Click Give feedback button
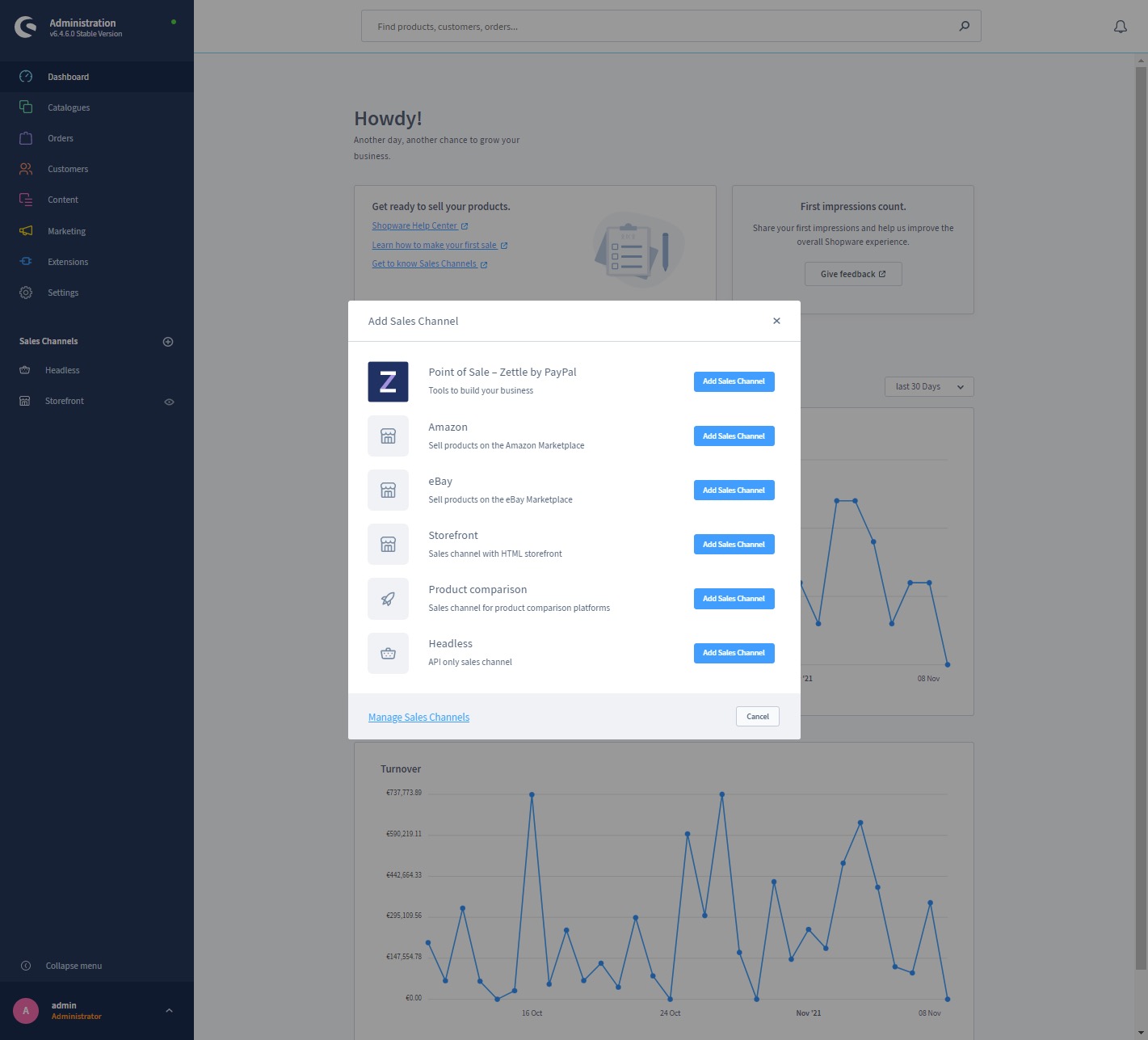 853,274
